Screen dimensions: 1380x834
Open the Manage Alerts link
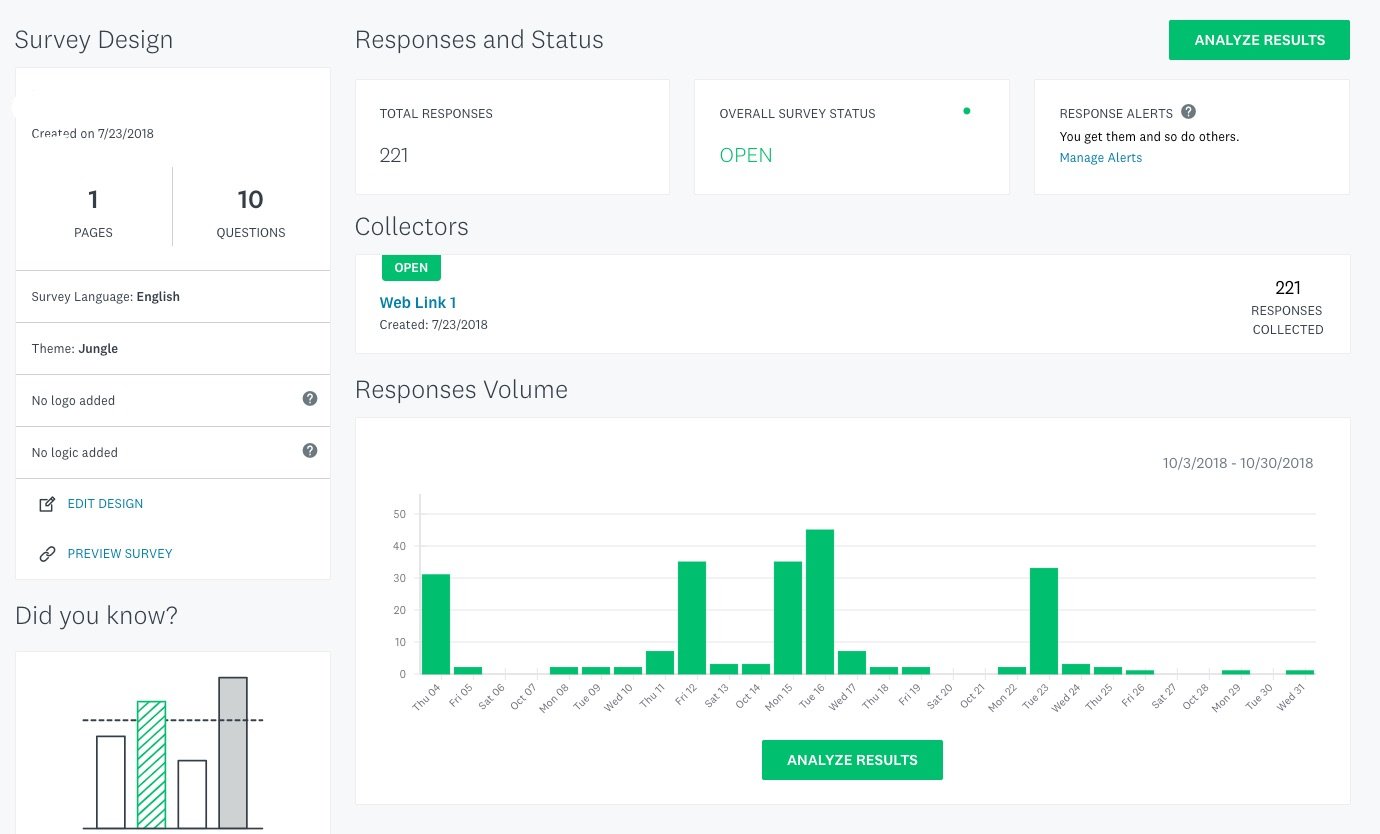[x=1100, y=158]
